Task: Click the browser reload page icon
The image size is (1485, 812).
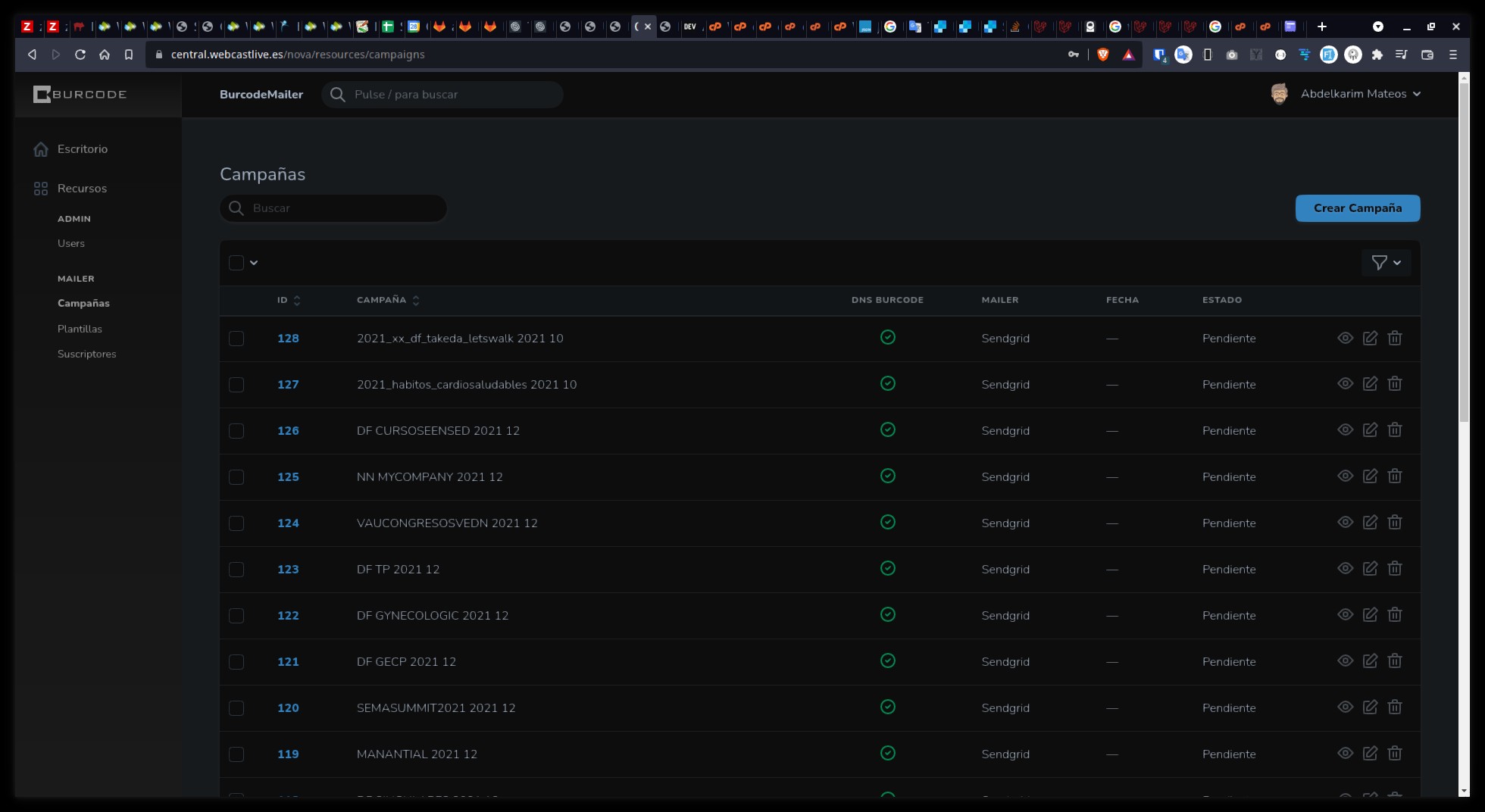Action: [x=80, y=55]
